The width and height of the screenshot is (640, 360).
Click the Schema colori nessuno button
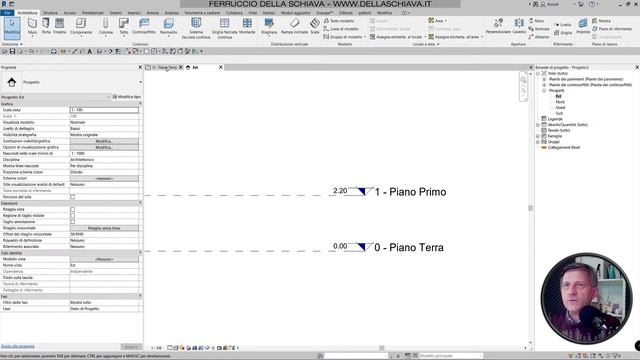104,178
